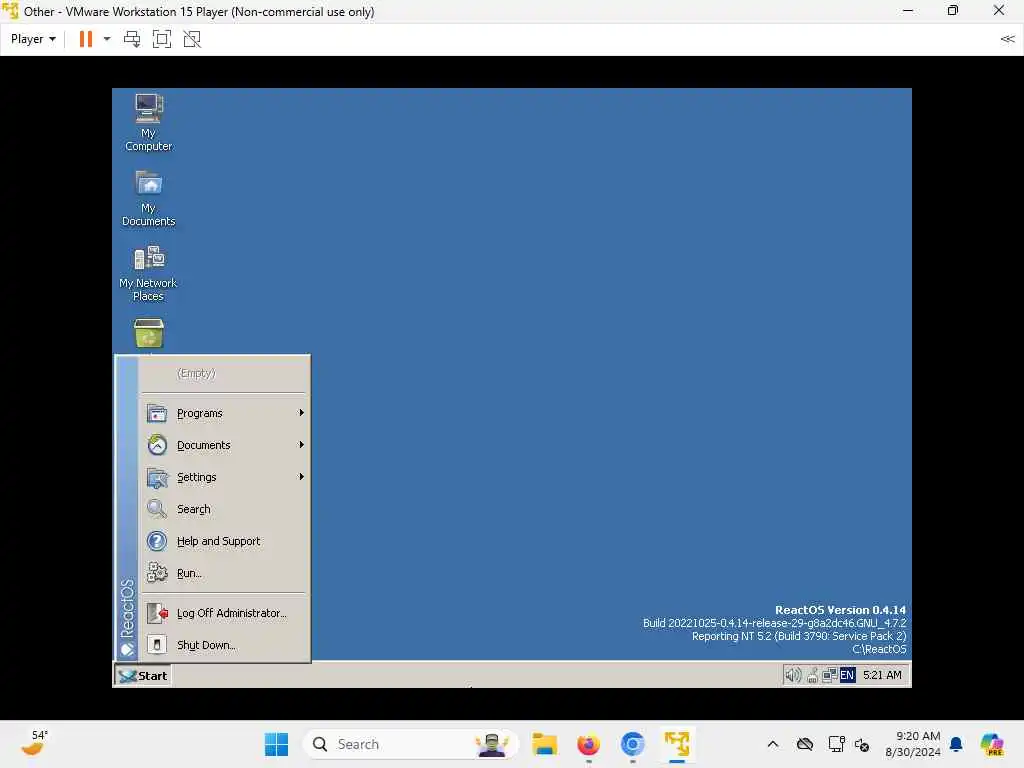Click the ReactOS Start button
1024x768 pixels.
point(143,675)
